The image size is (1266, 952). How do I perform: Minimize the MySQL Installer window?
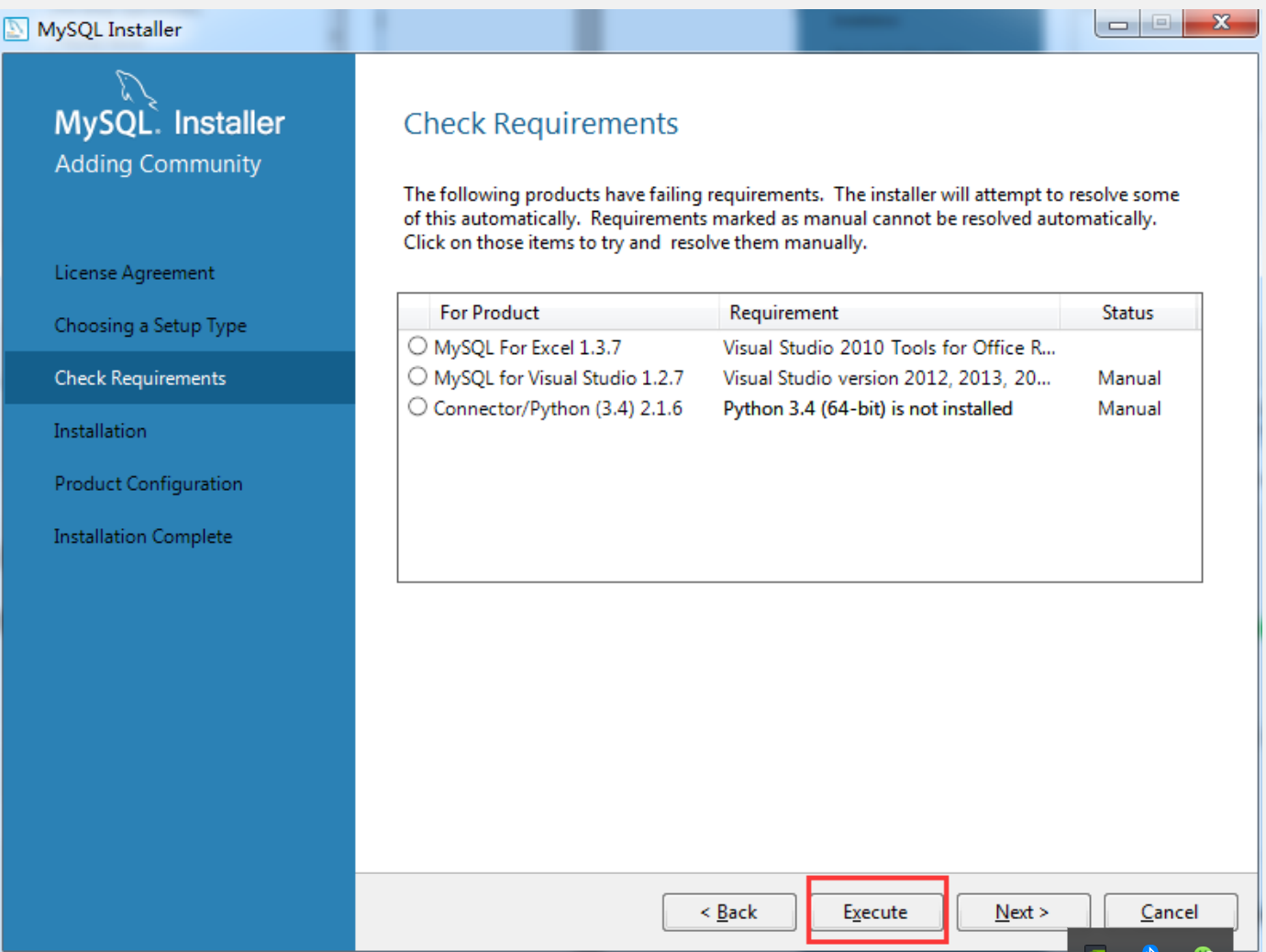(1118, 23)
